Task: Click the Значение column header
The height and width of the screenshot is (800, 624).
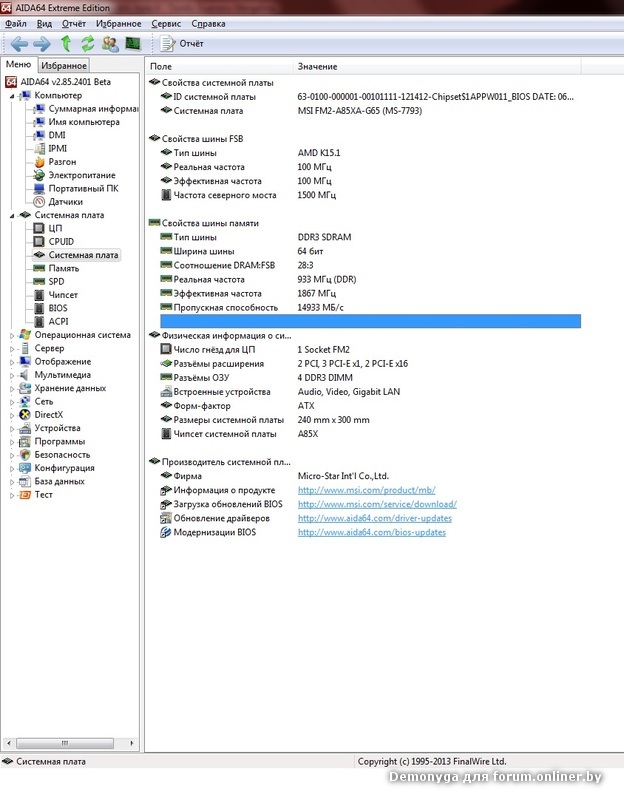Action: (437, 66)
